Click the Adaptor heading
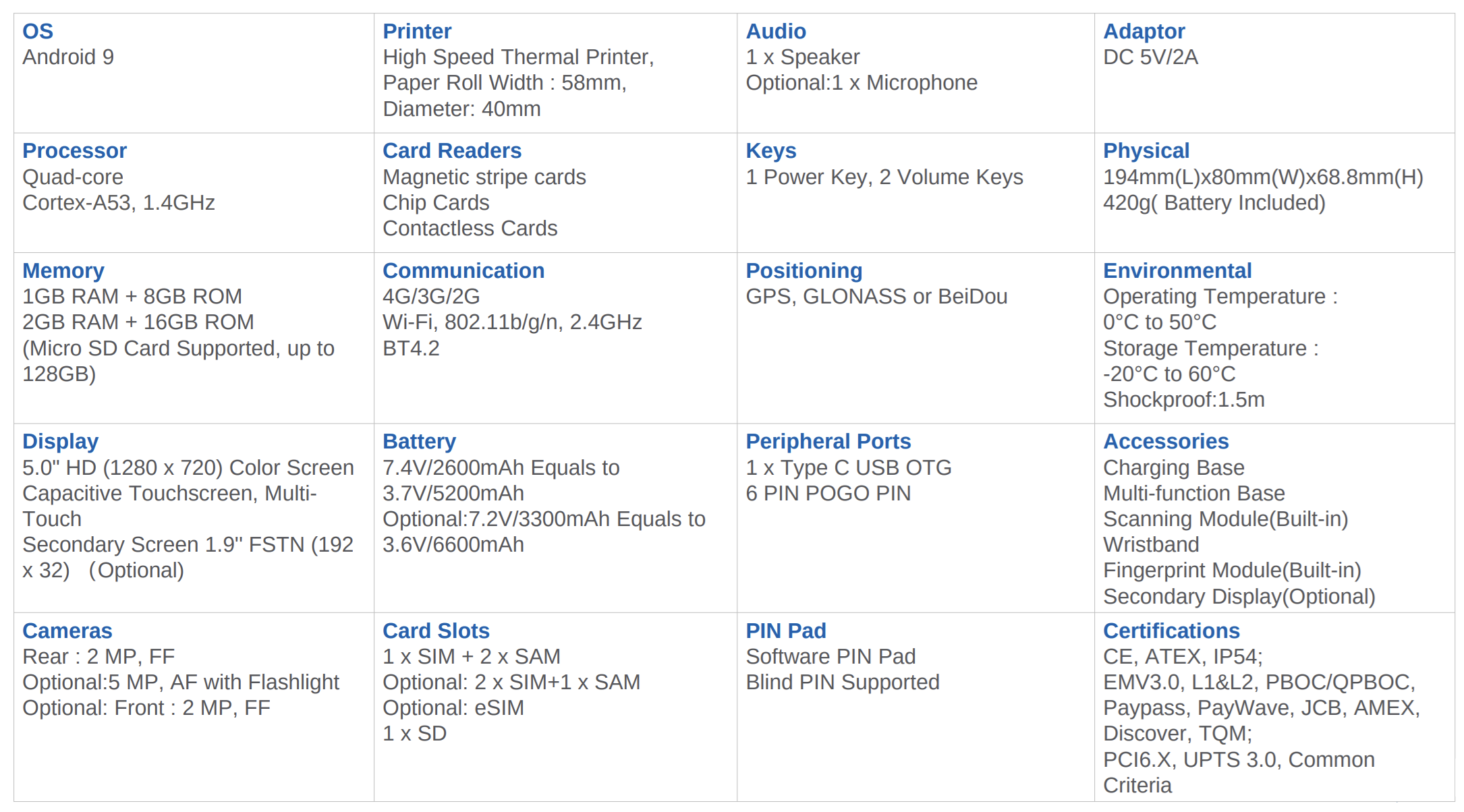 pyautogui.click(x=1144, y=31)
